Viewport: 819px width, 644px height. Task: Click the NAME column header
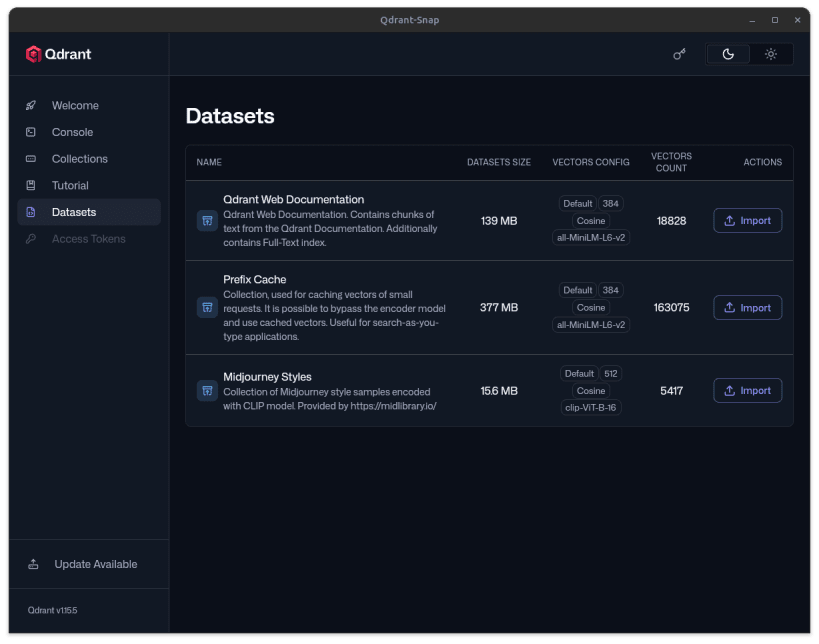tap(209, 162)
